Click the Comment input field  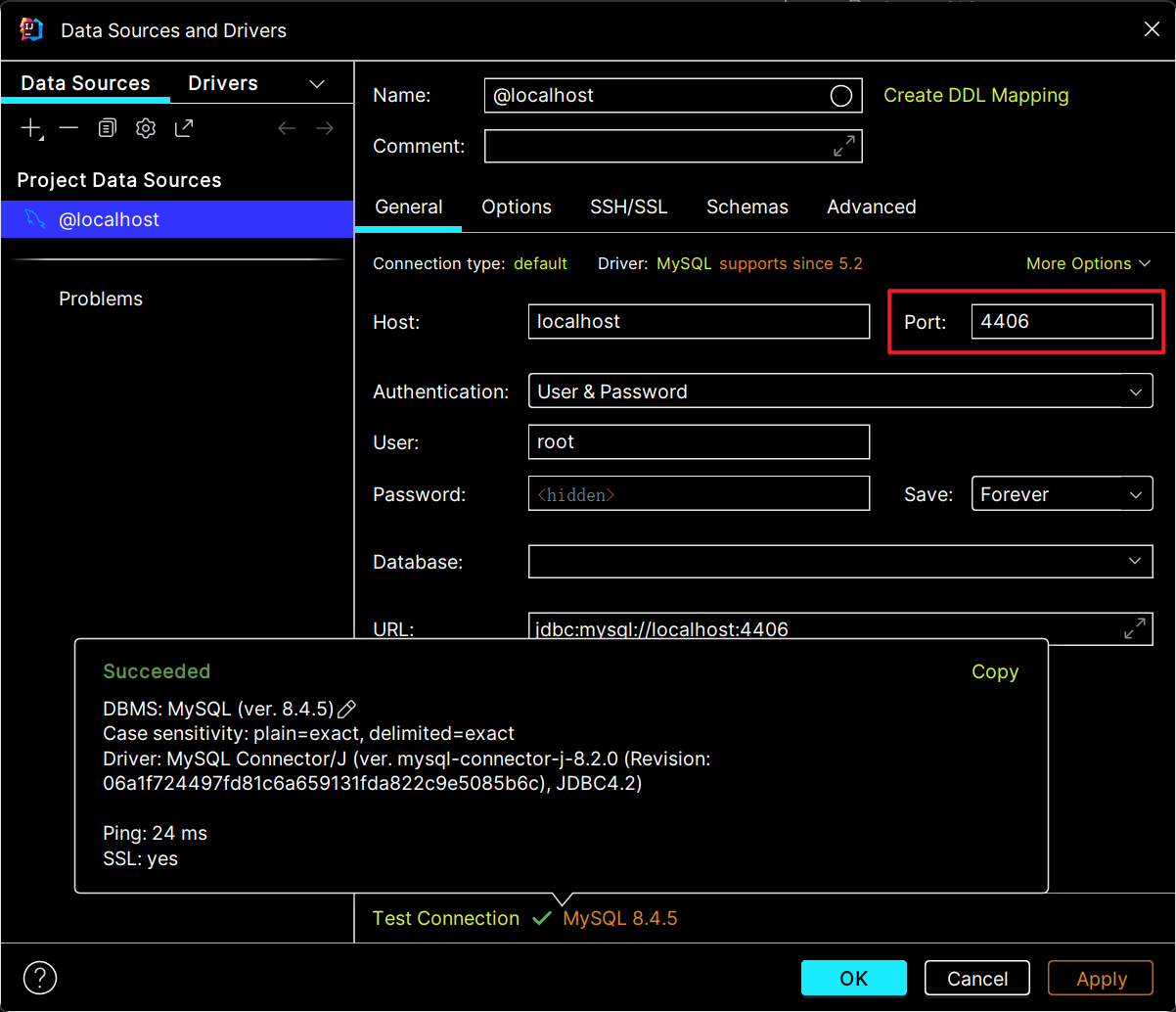coord(673,147)
